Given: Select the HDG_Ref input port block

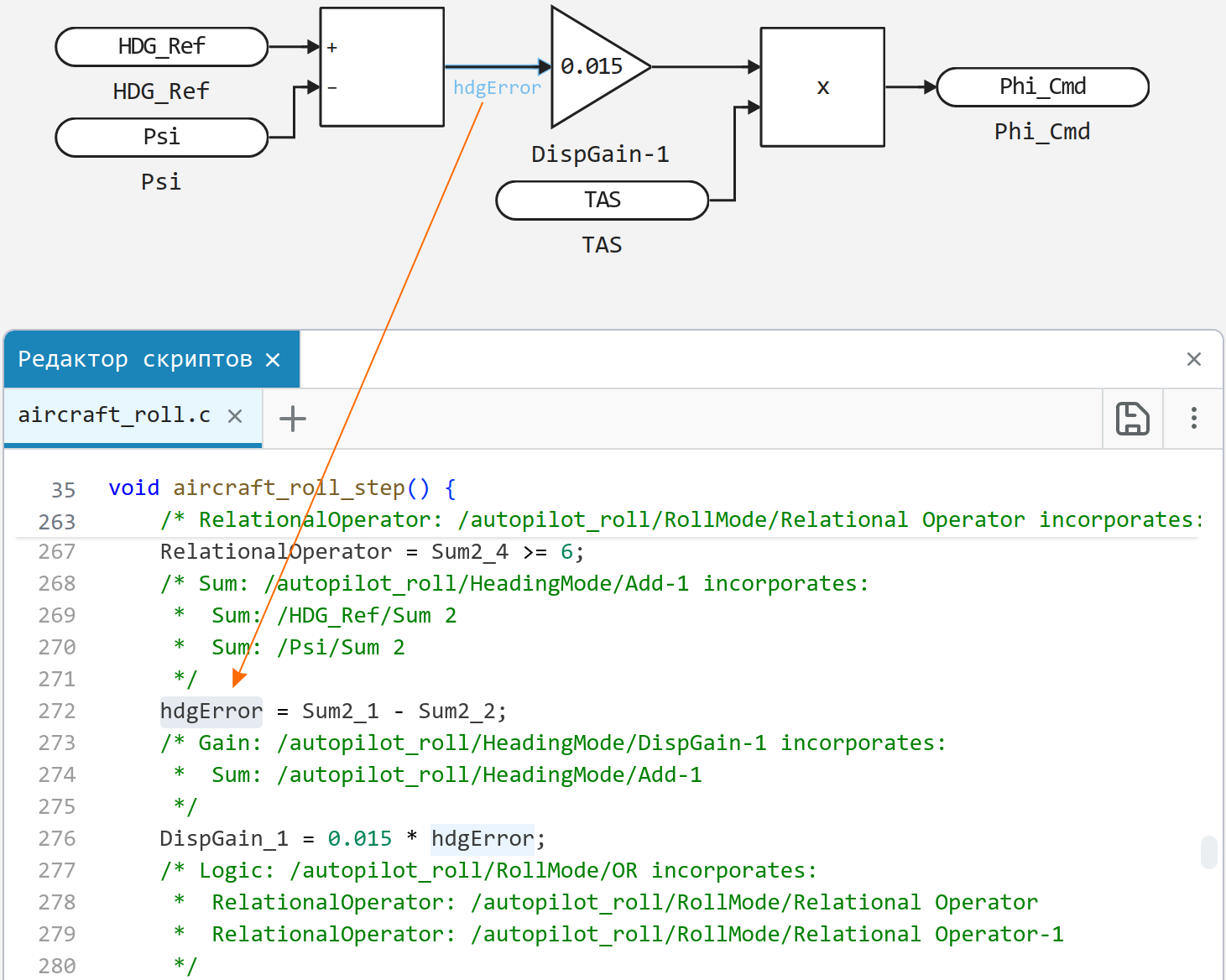Looking at the screenshot, I should click(162, 47).
